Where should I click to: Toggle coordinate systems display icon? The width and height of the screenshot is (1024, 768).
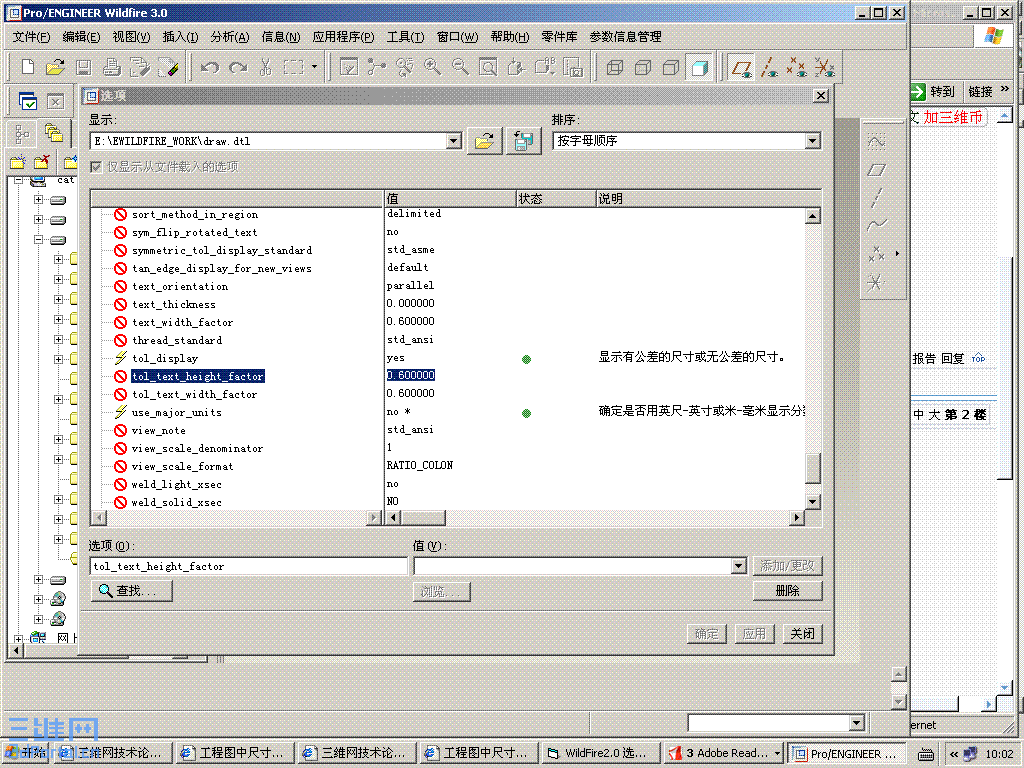[824, 67]
